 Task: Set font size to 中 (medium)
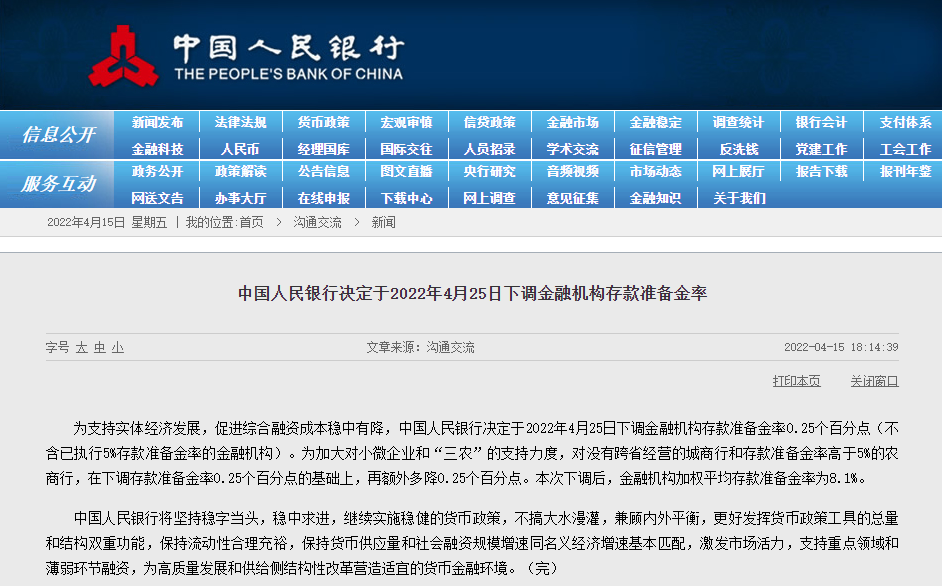click(x=100, y=348)
